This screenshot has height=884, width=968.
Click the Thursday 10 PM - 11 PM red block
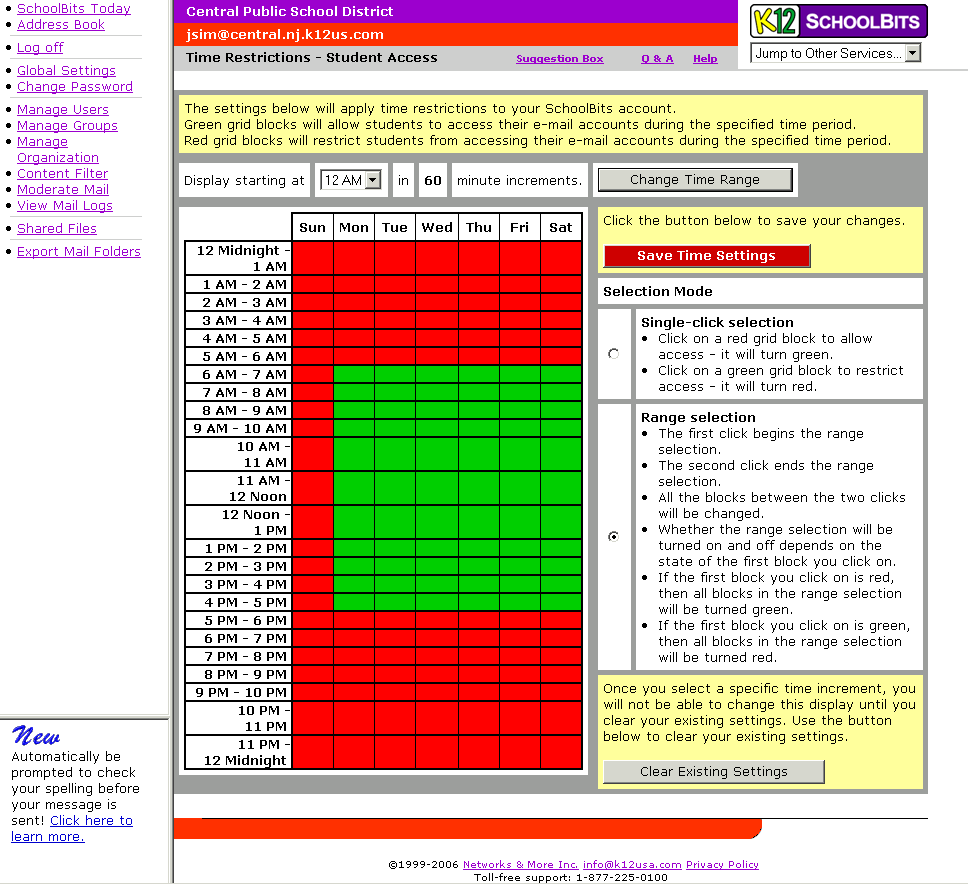(x=479, y=718)
